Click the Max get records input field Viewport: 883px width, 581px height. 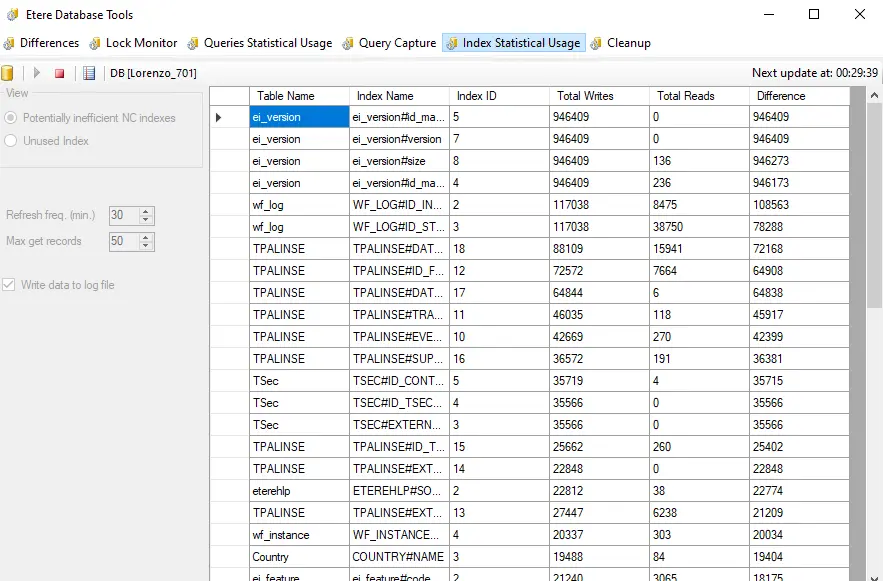[123, 241]
